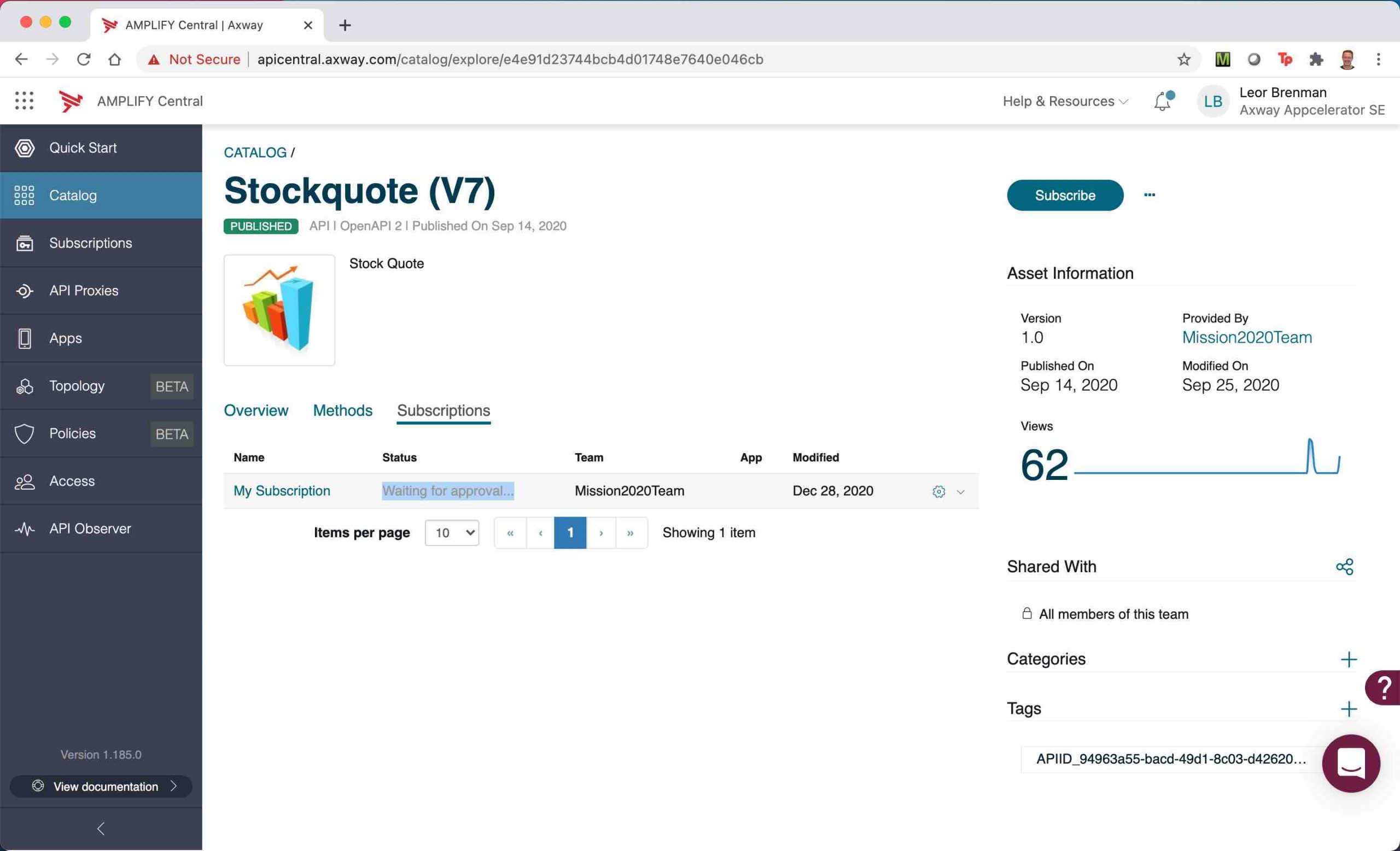The height and width of the screenshot is (851, 1400).
Task: Click the Policies shield icon
Action: [x=25, y=434]
